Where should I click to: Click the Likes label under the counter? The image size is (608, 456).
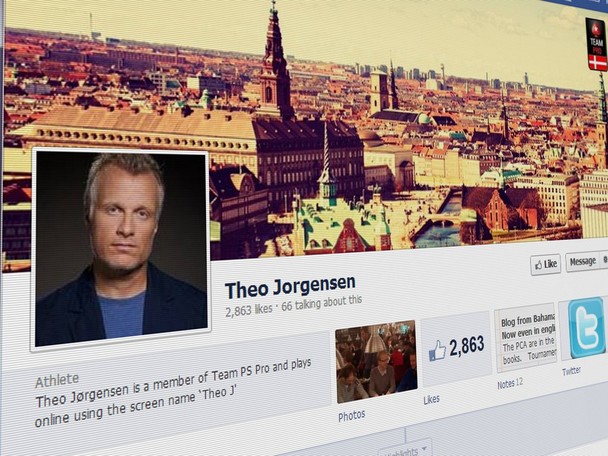tap(431, 399)
